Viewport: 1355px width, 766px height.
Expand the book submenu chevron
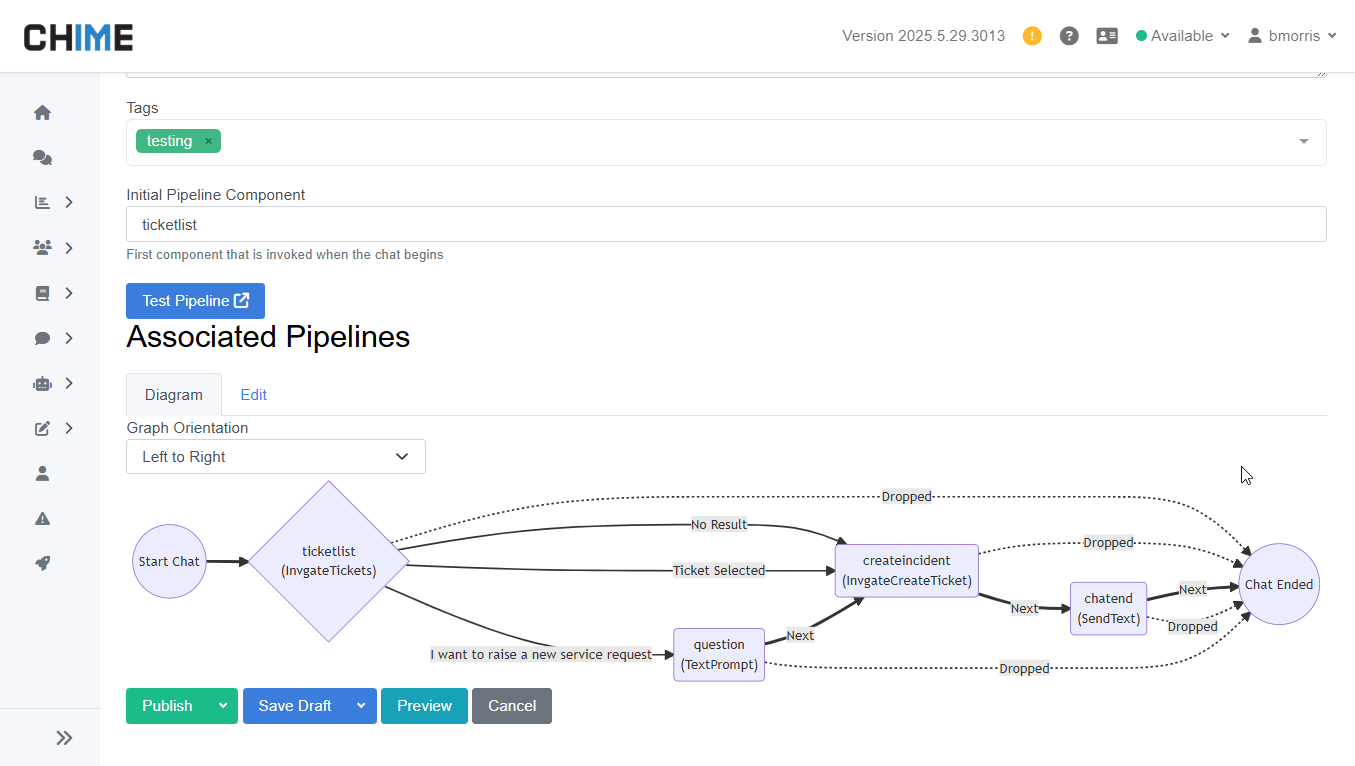[69, 293]
